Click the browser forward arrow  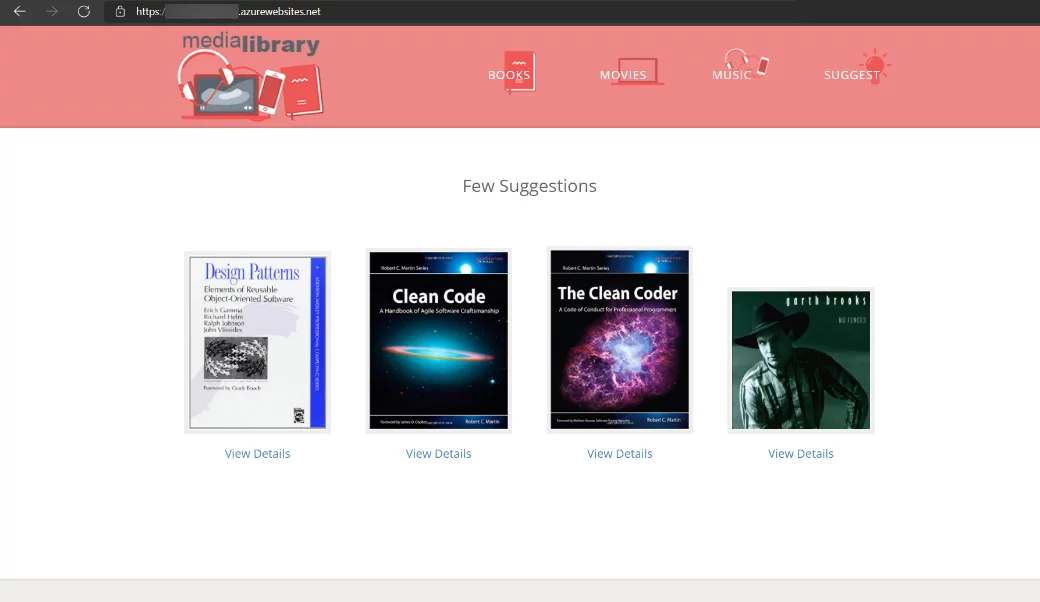coord(52,11)
